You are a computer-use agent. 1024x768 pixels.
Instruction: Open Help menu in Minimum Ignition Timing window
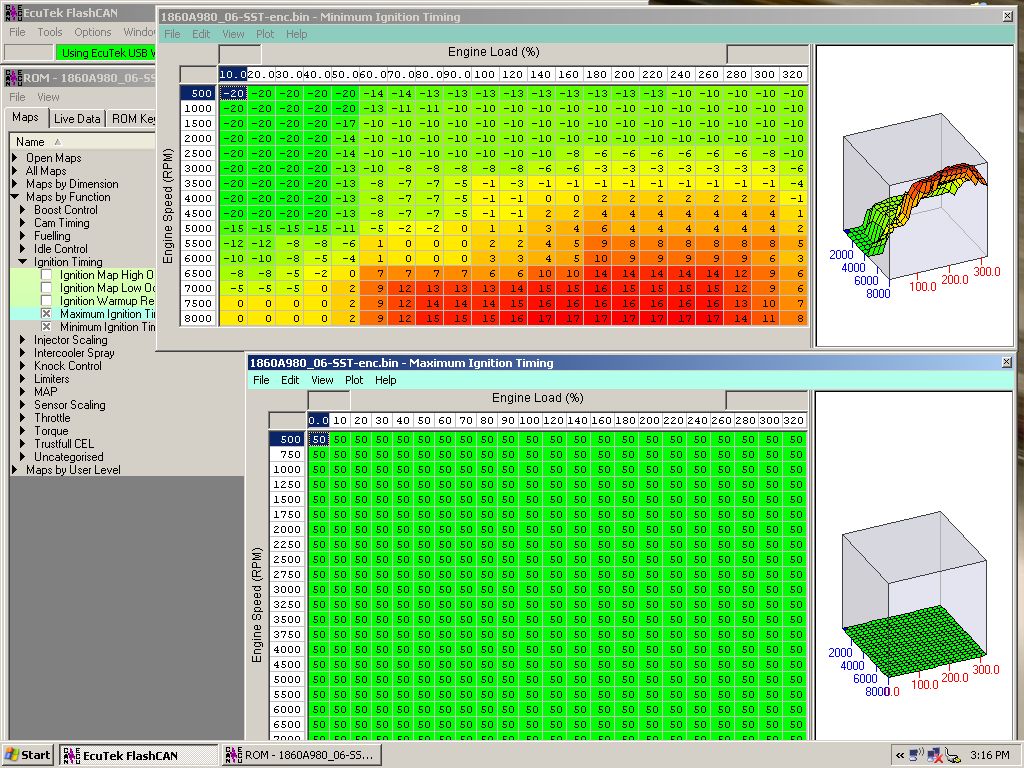coord(296,34)
